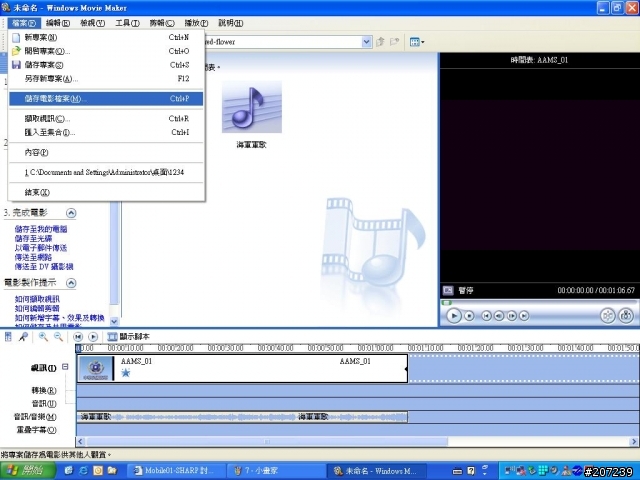Open the 編輯(E) menu
Screen dimensions: 640x480
click(x=58, y=23)
